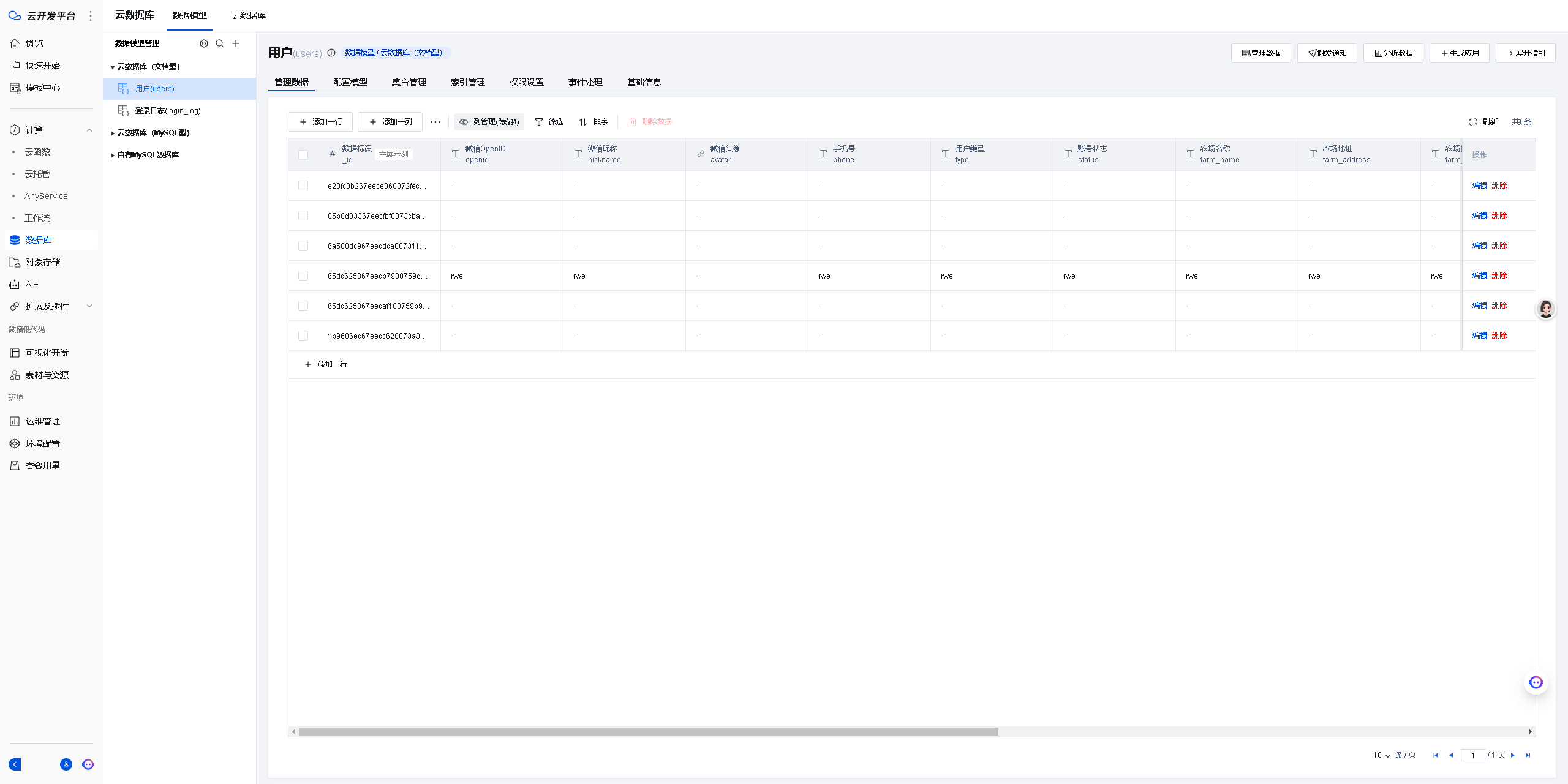Click the chat assistant icon at bottom right

[x=1536, y=682]
